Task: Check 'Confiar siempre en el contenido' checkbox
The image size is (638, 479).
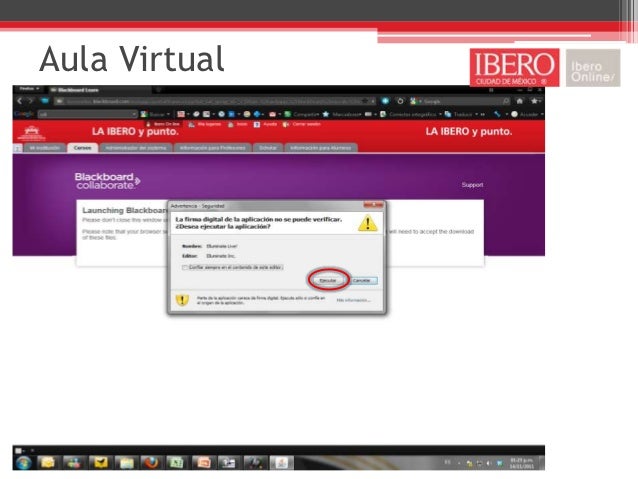Action: pos(185,267)
